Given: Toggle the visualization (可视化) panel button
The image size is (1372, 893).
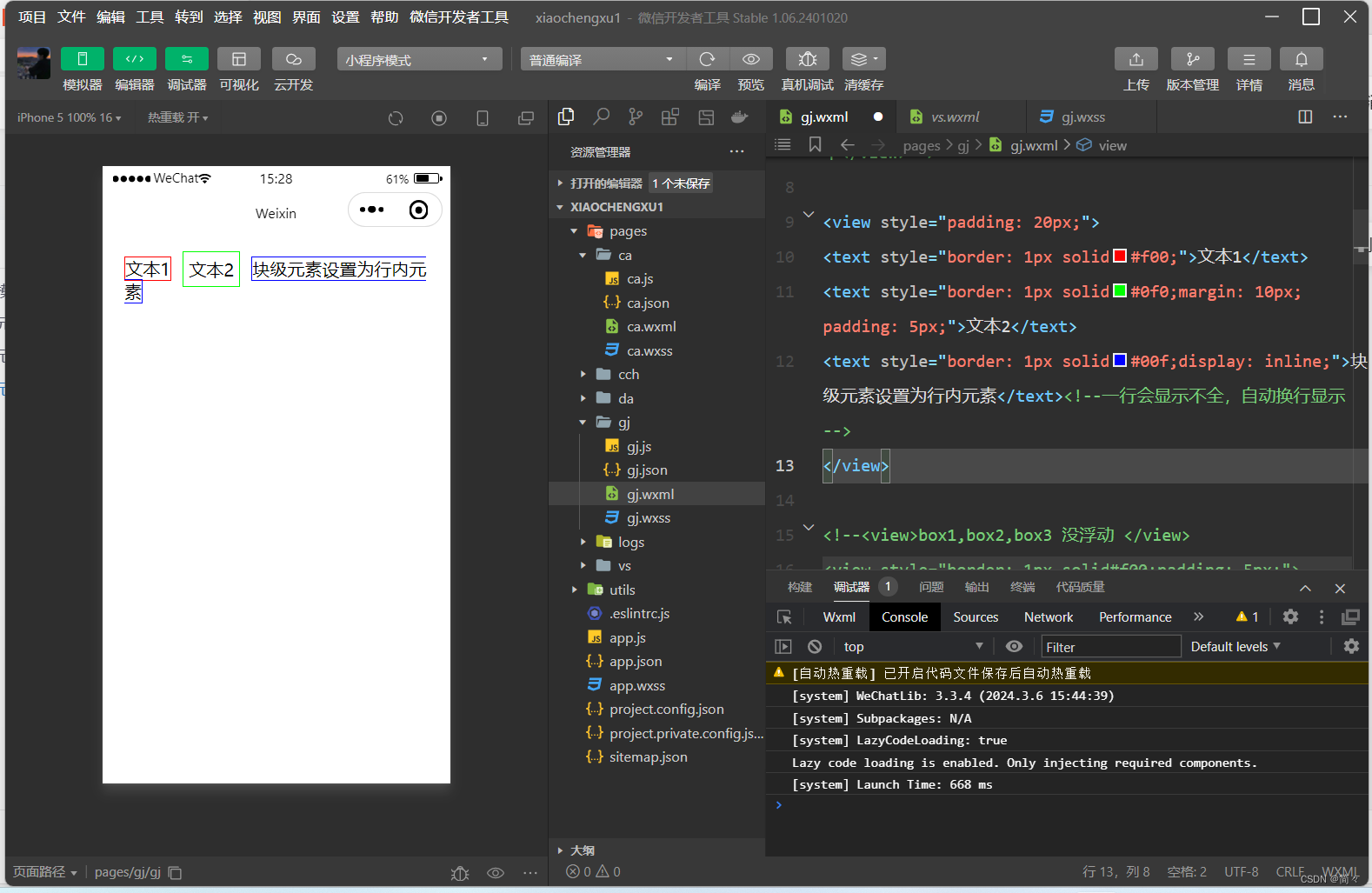Looking at the screenshot, I should point(239,58).
